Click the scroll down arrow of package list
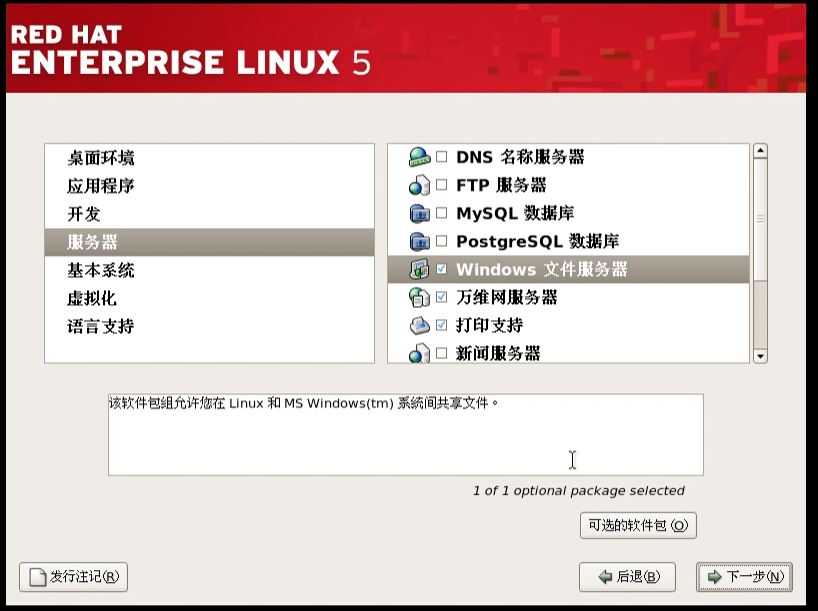 pos(761,356)
